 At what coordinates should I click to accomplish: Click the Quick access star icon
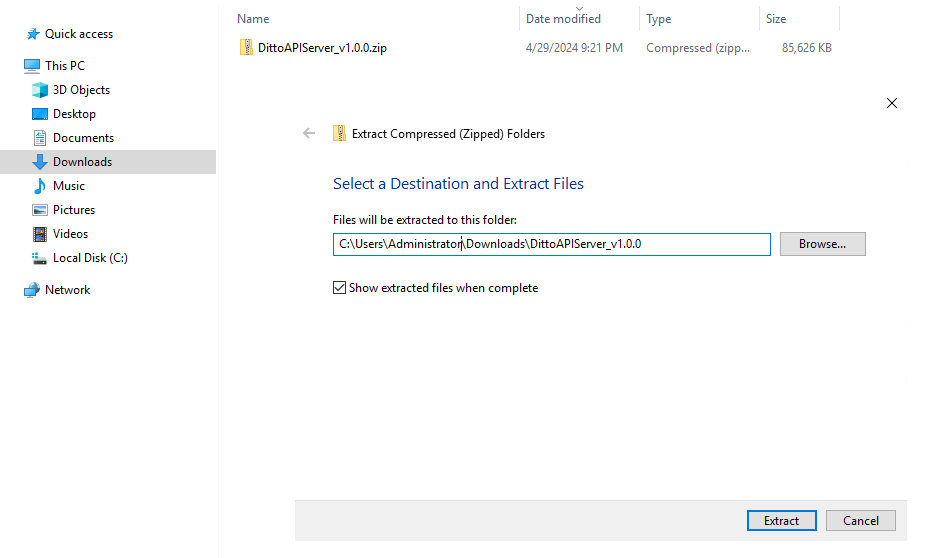coord(33,34)
